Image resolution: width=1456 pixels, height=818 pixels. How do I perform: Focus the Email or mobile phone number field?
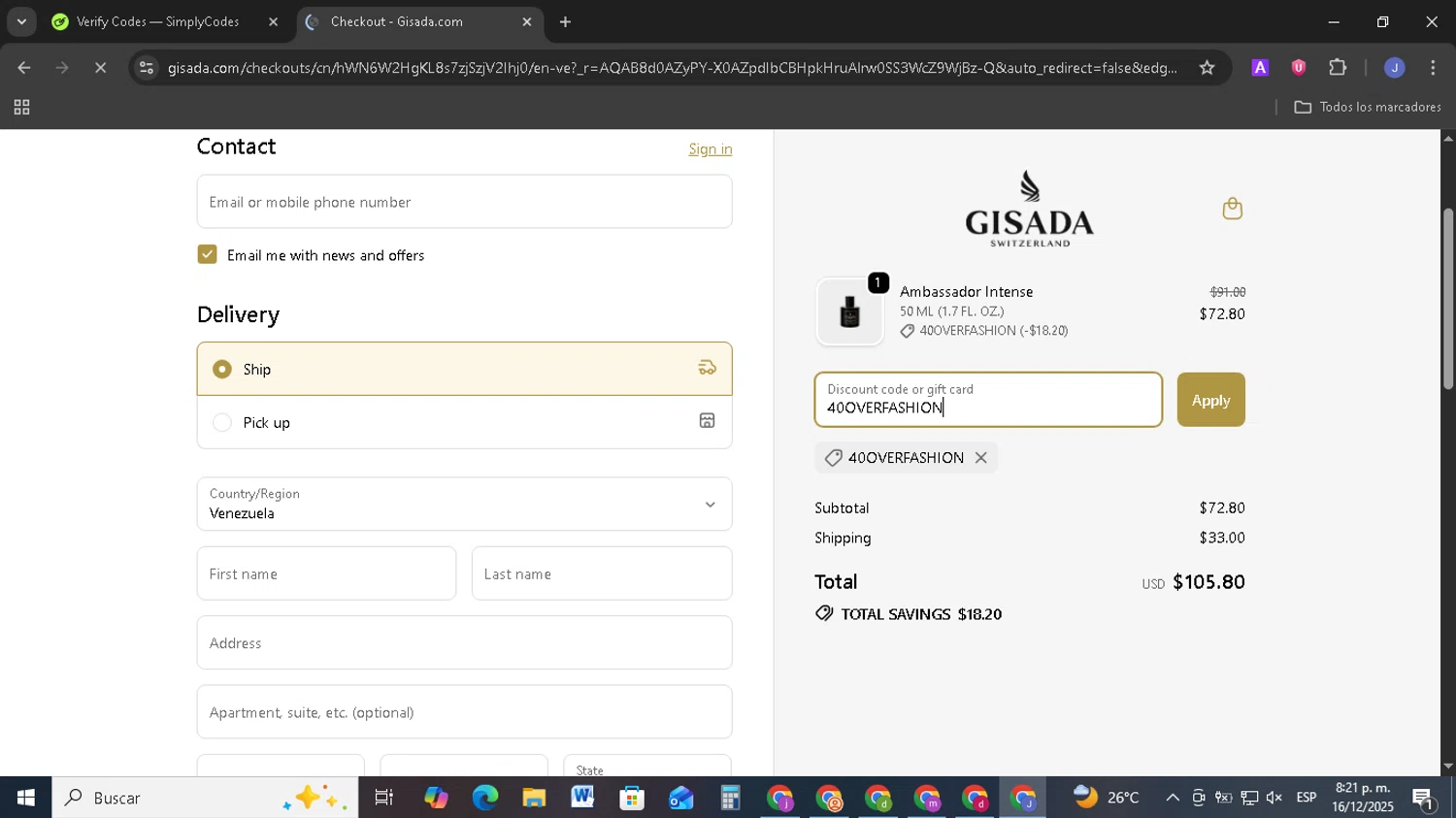coord(464,202)
